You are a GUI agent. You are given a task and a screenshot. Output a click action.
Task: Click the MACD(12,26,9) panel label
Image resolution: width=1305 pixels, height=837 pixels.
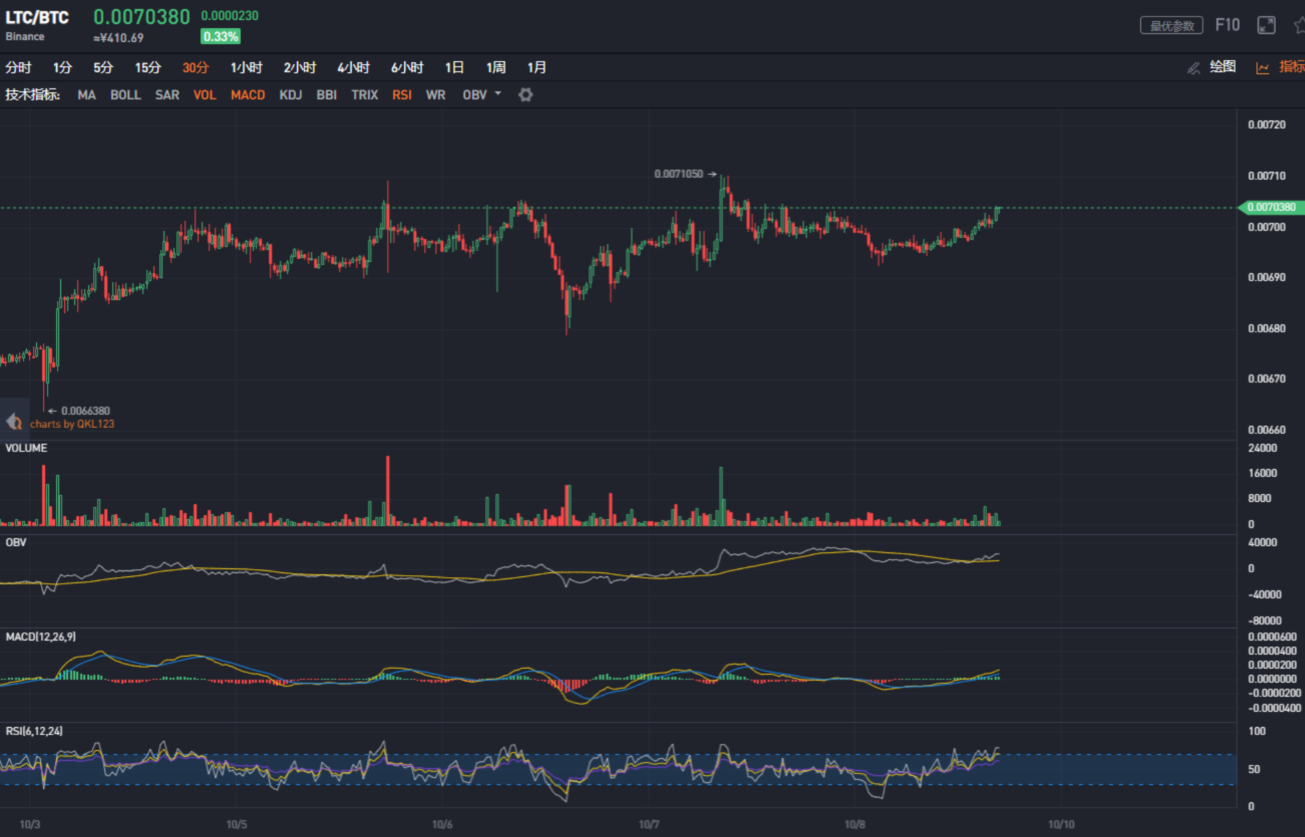click(x=40, y=636)
